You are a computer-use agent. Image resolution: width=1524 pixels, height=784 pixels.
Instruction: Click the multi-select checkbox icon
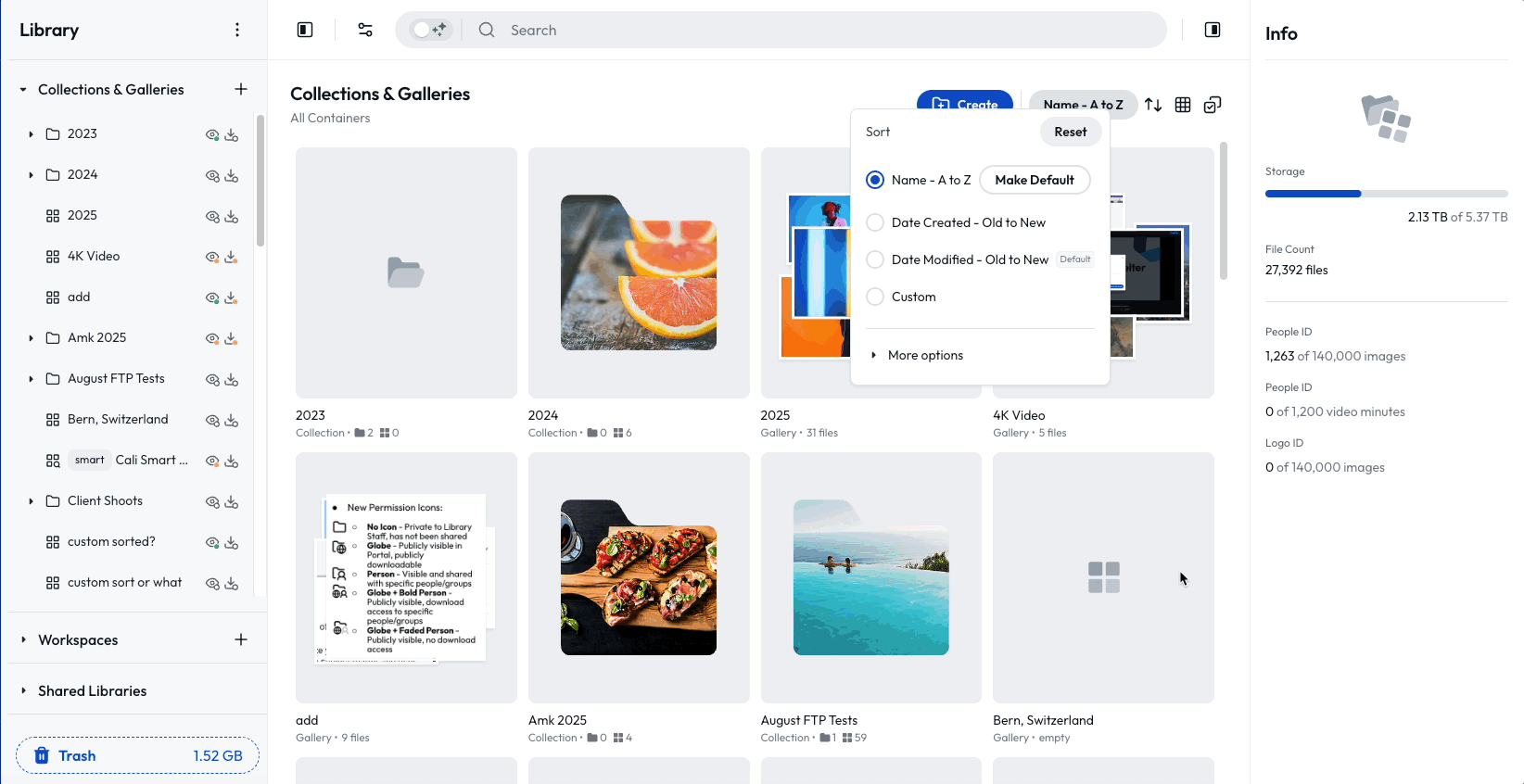click(1213, 105)
